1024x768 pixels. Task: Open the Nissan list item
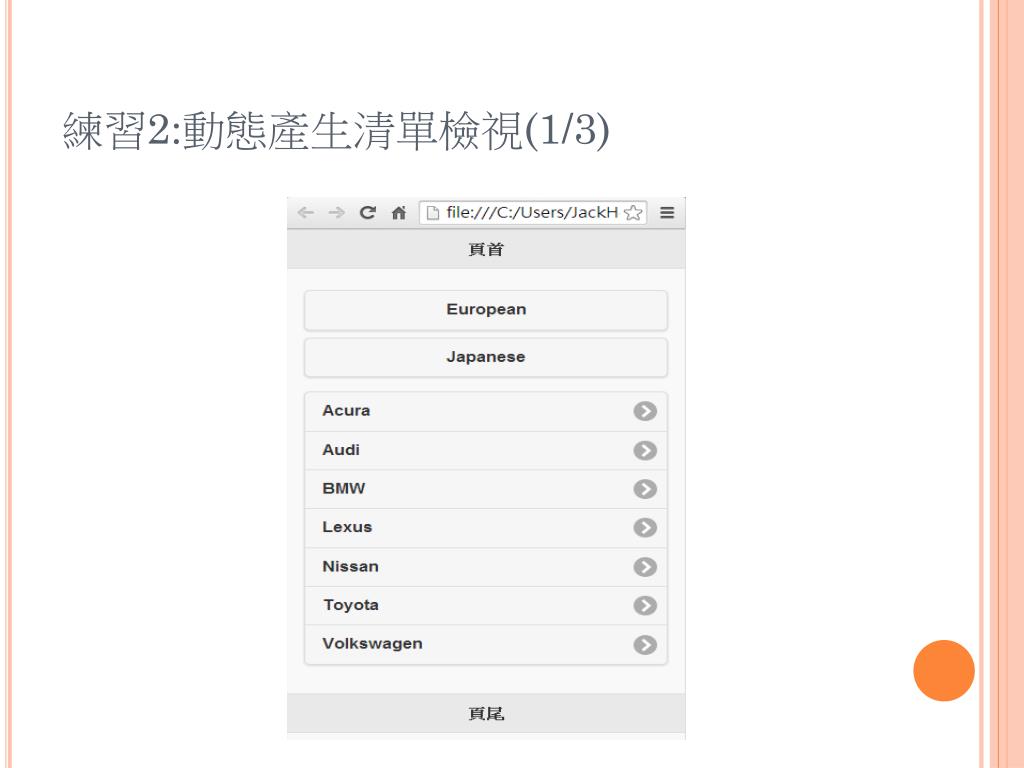click(486, 567)
